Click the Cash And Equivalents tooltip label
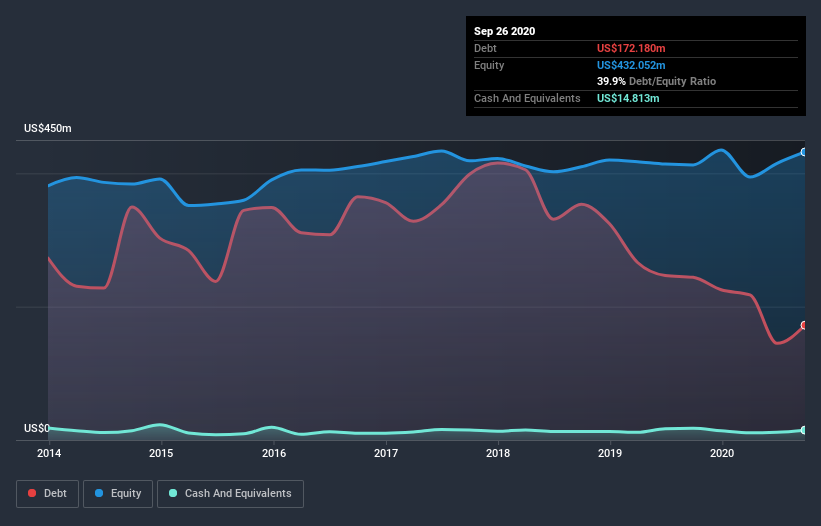This screenshot has height=526, width=821. (527, 98)
